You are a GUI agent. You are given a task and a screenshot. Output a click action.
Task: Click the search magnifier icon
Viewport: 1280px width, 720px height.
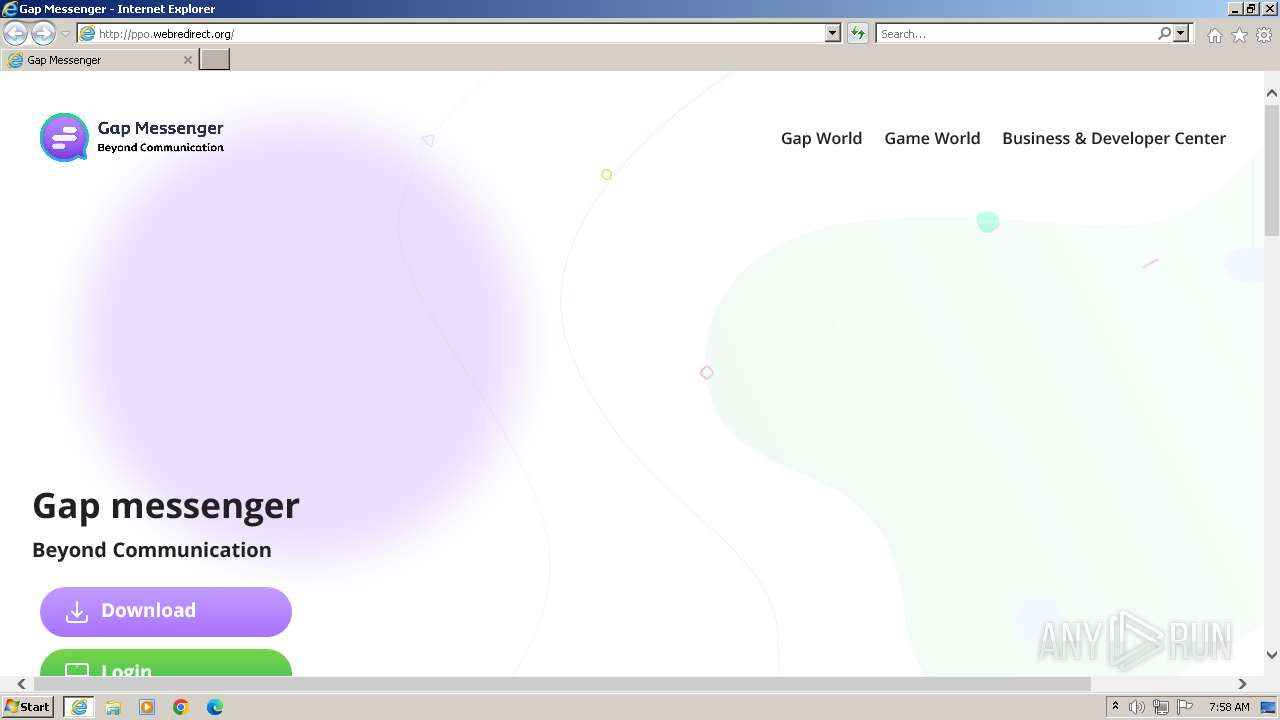1164,34
